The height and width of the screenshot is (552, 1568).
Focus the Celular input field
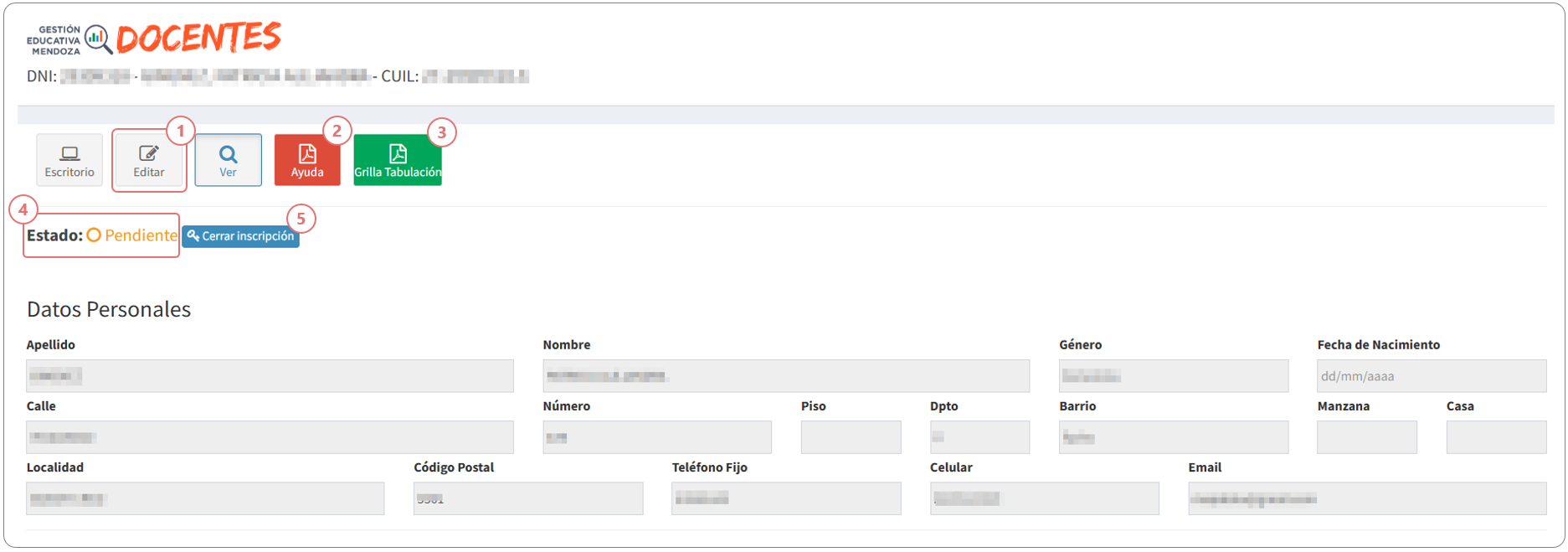(x=1045, y=498)
